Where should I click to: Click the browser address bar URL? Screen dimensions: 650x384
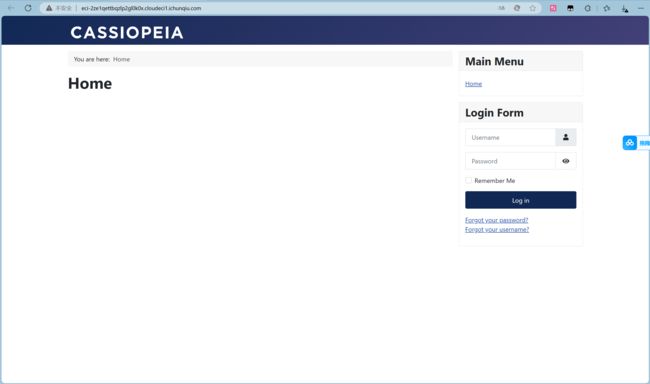tap(141, 8)
